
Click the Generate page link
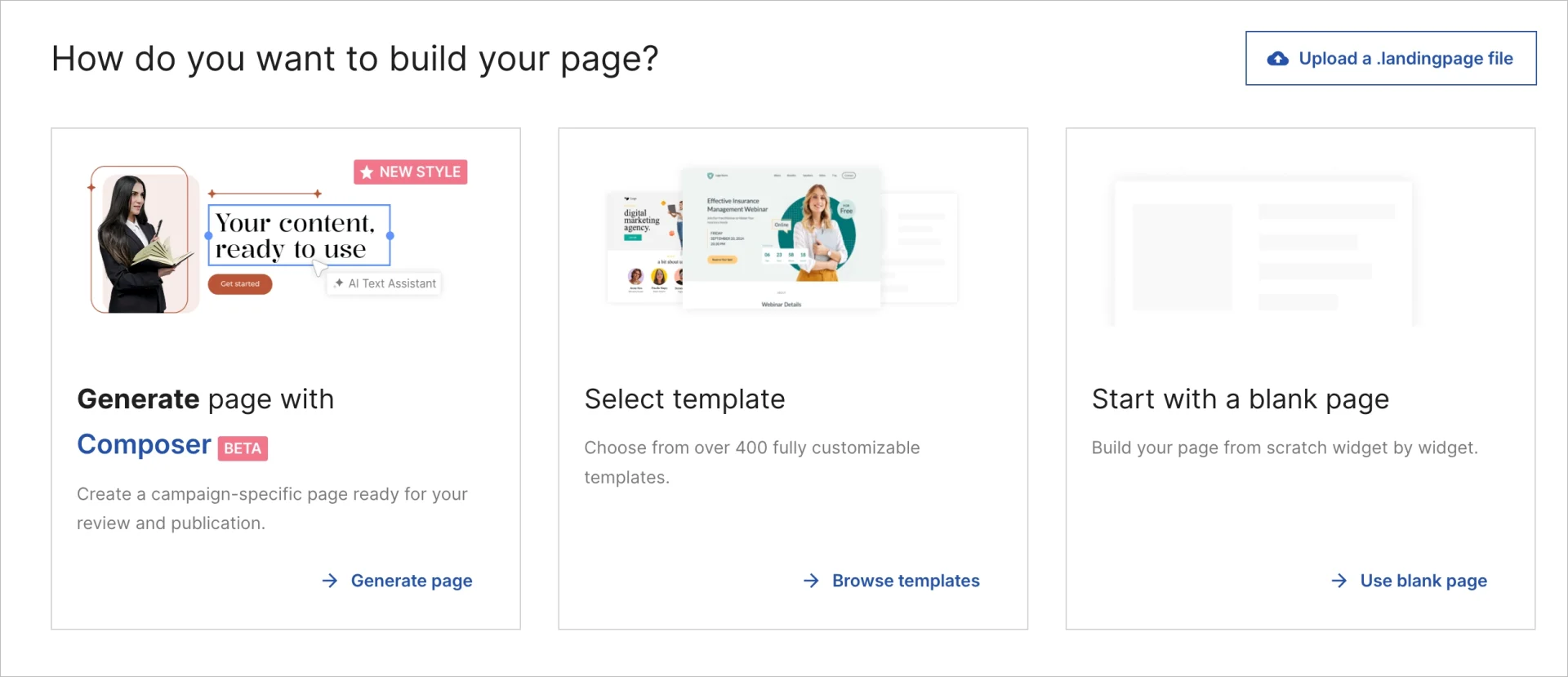click(x=411, y=581)
